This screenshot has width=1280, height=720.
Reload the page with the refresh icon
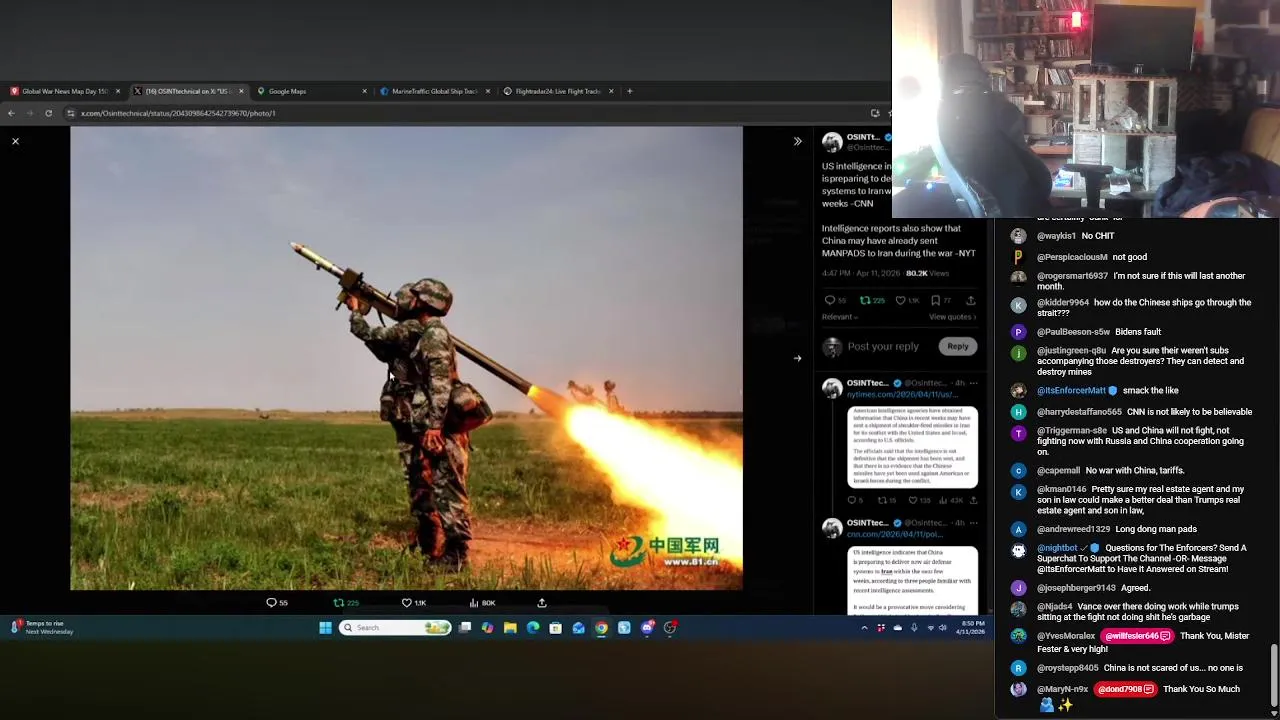(48, 113)
